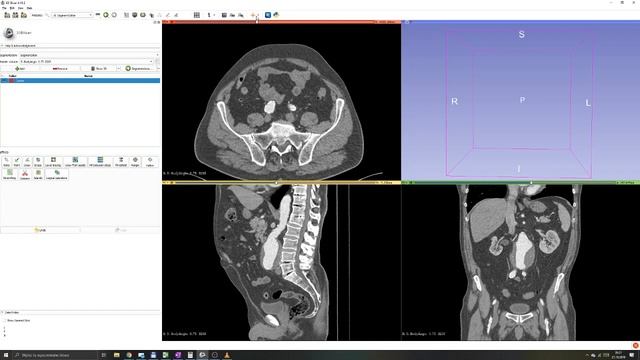Select the Hollow effect
Image resolution: width=640 pixels, height=360 pixels.
coord(150,162)
